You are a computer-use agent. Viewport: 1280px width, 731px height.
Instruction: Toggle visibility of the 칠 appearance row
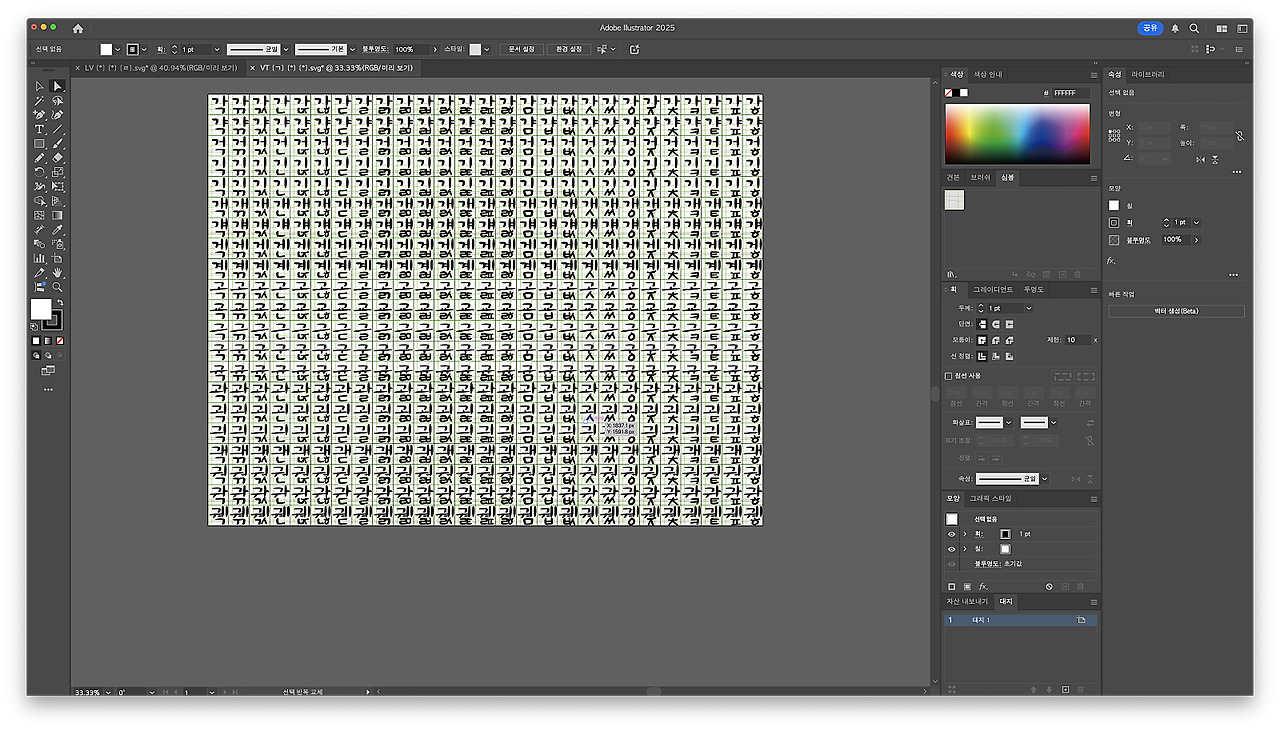pos(952,549)
